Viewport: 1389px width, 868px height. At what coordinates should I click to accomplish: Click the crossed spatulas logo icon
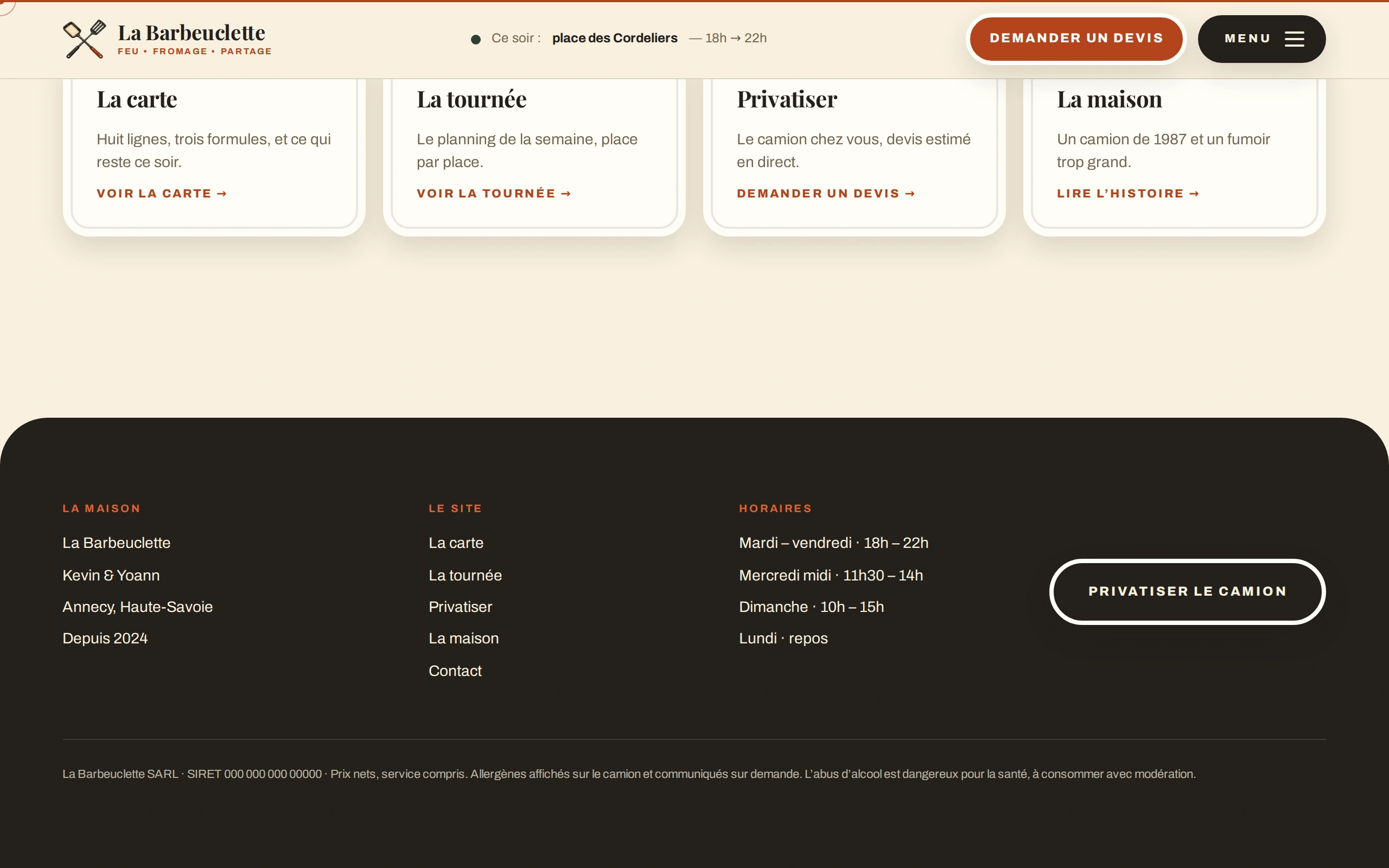tap(85, 39)
